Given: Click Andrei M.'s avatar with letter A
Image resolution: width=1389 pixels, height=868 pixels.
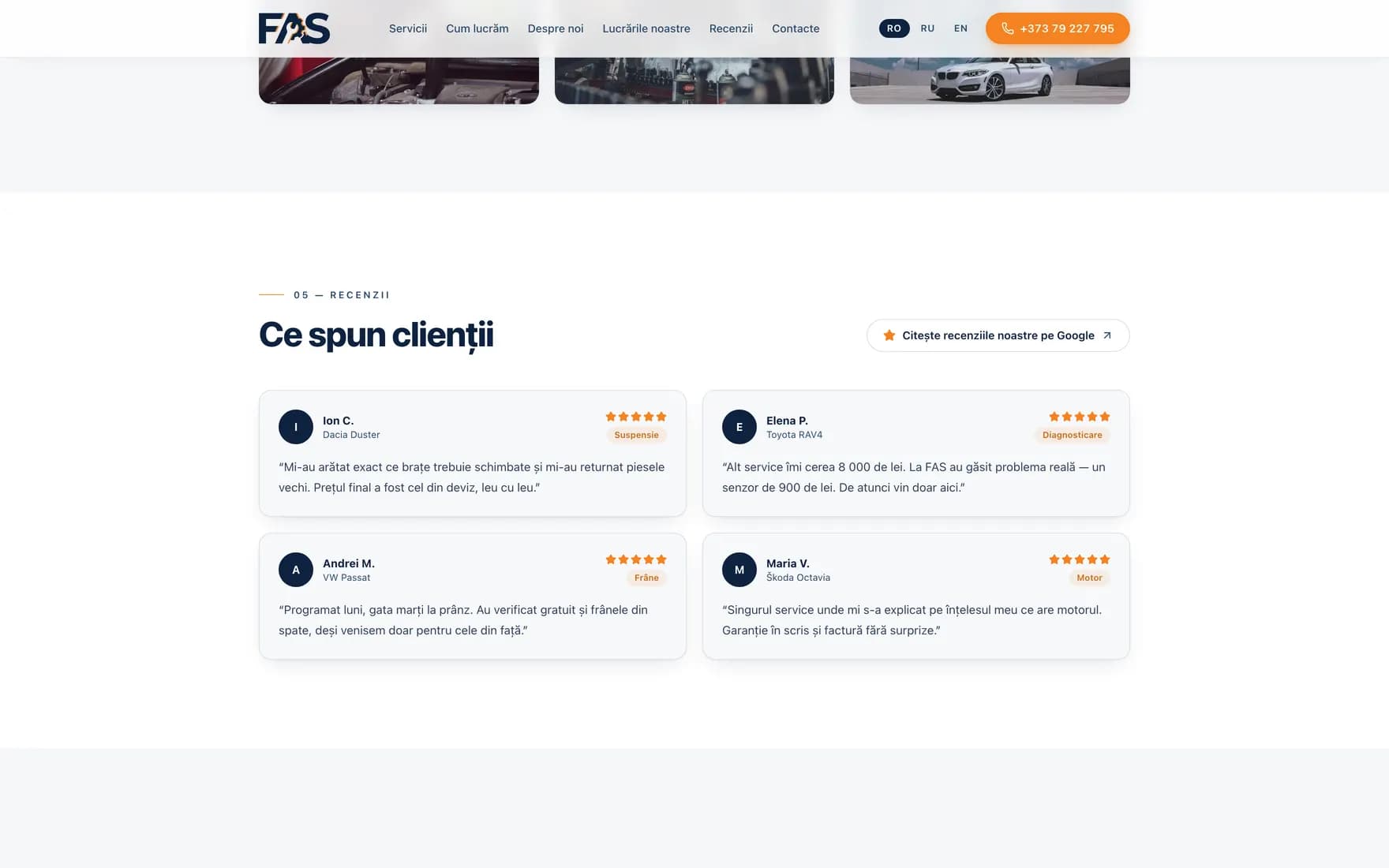Looking at the screenshot, I should [296, 570].
